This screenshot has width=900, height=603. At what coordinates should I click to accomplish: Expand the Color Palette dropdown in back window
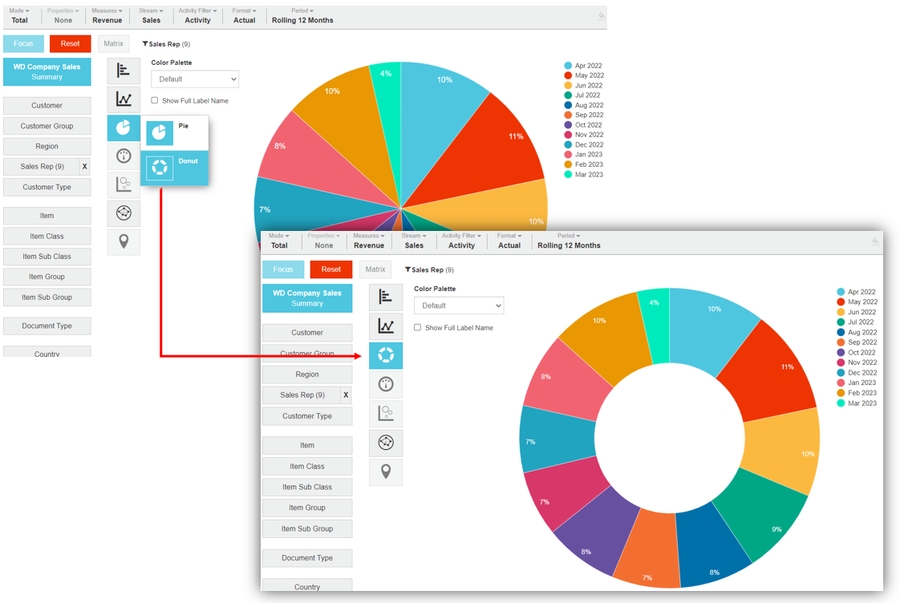pos(195,79)
